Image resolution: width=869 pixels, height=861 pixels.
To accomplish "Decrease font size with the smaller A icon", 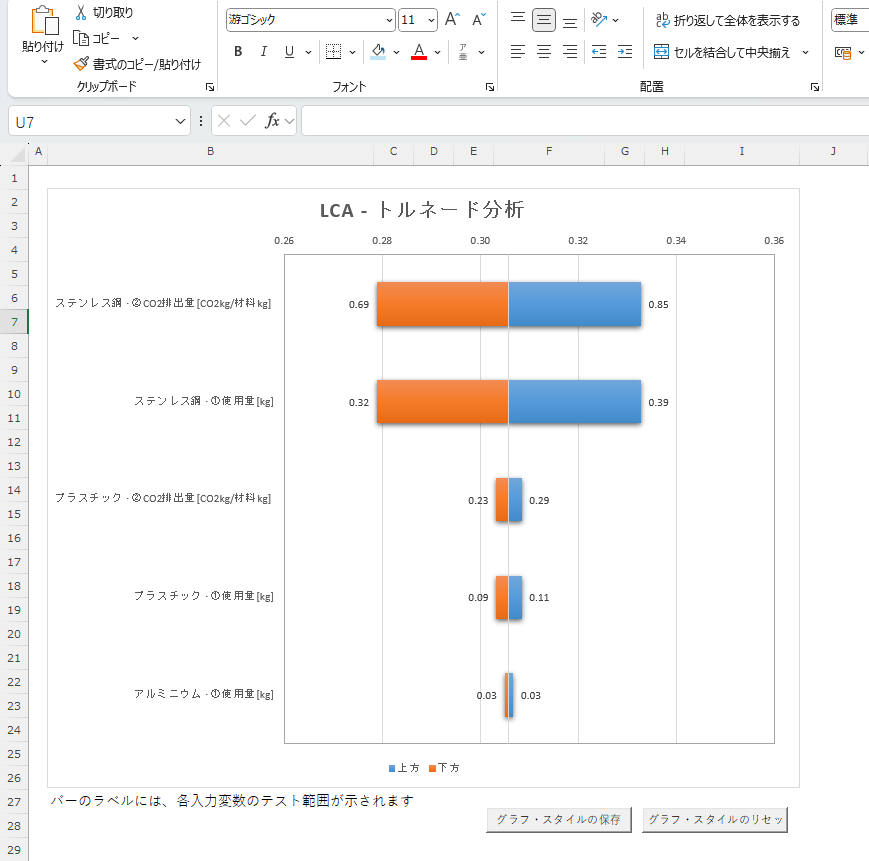I will point(479,19).
